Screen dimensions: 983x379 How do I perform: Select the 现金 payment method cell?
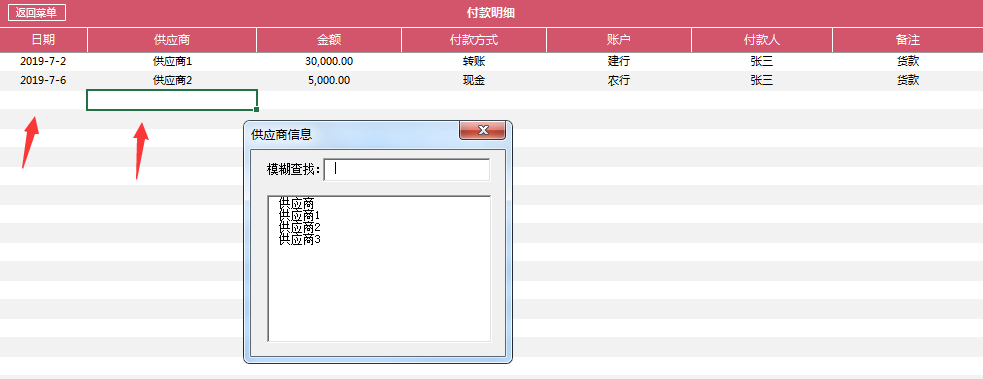tap(474, 80)
